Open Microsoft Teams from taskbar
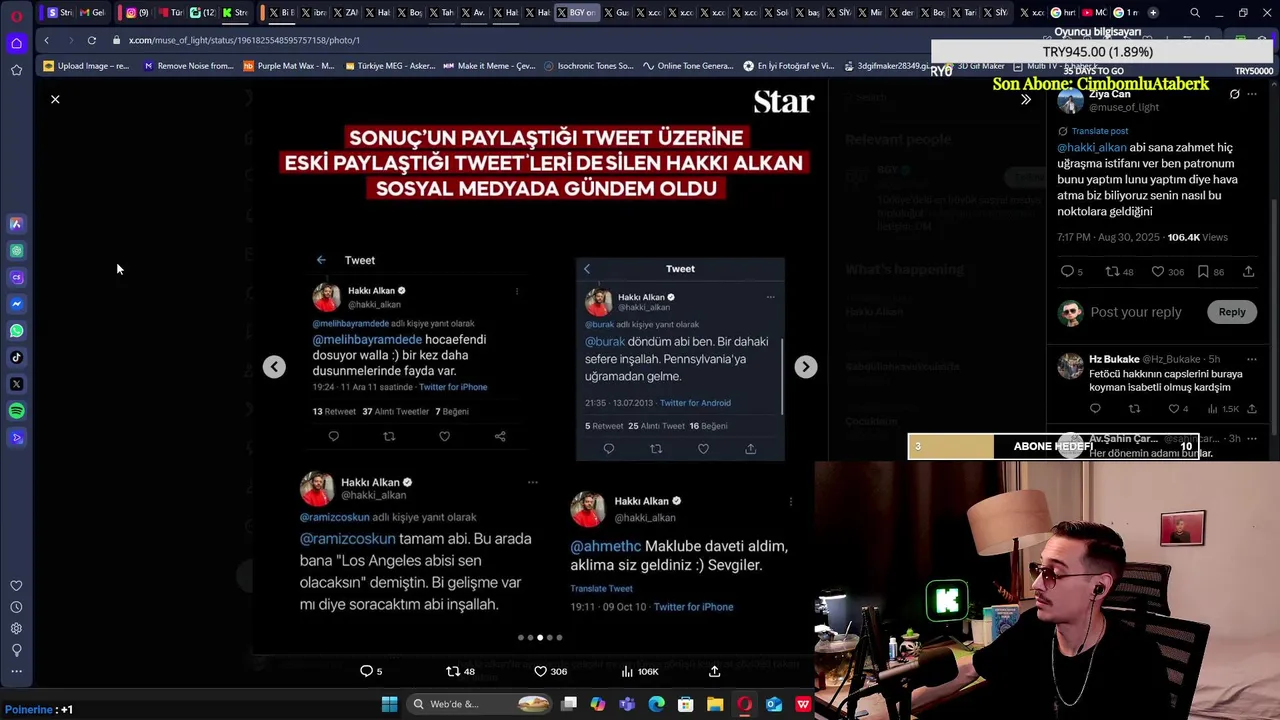This screenshot has height=720, width=1280. pyautogui.click(x=627, y=704)
